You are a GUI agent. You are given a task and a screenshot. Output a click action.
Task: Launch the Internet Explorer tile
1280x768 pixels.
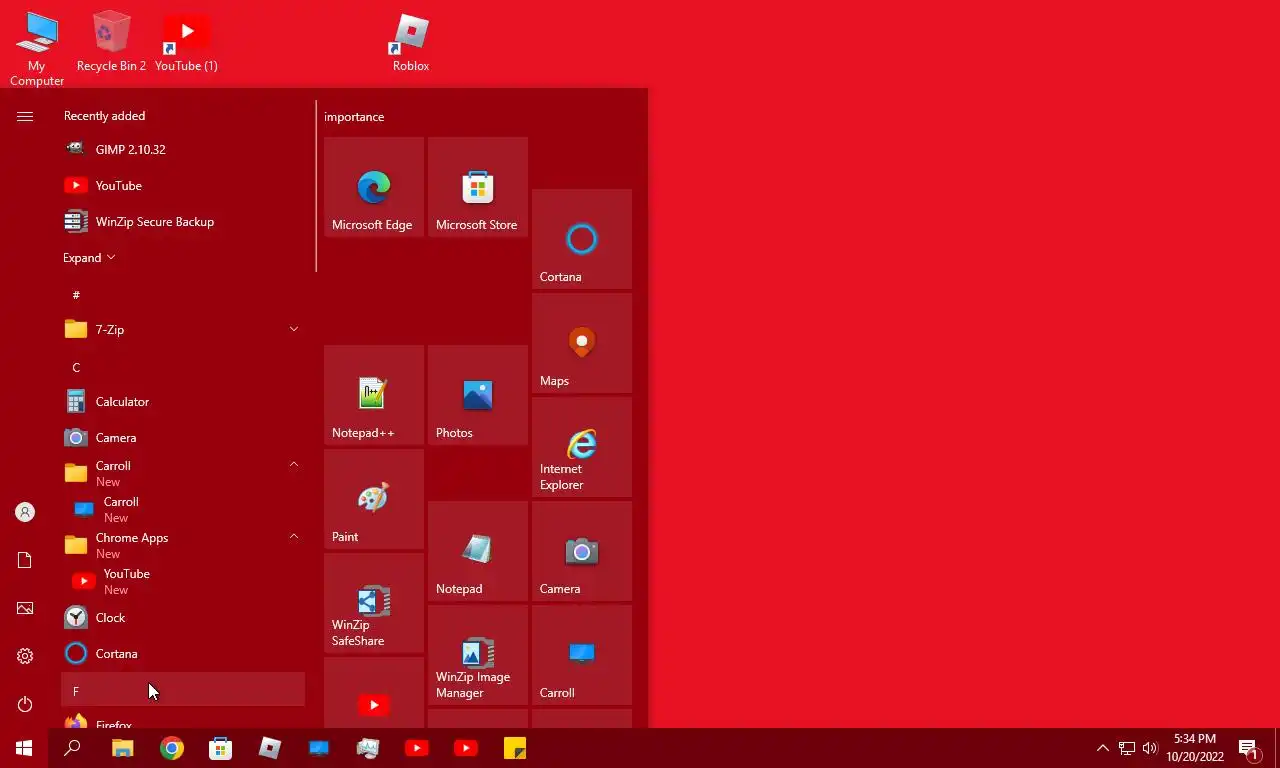pos(582,447)
